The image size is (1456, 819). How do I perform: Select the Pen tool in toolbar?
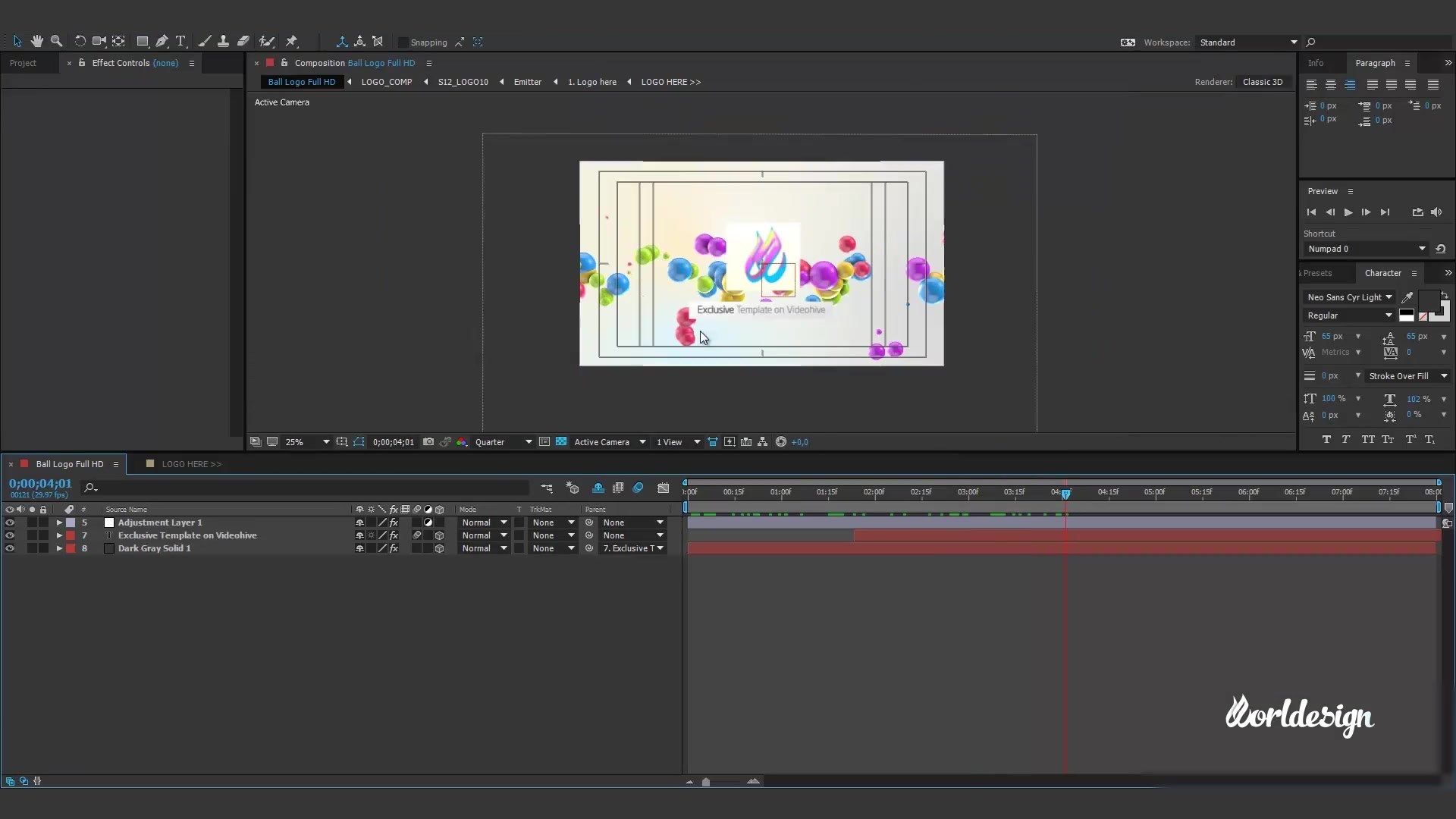160,42
